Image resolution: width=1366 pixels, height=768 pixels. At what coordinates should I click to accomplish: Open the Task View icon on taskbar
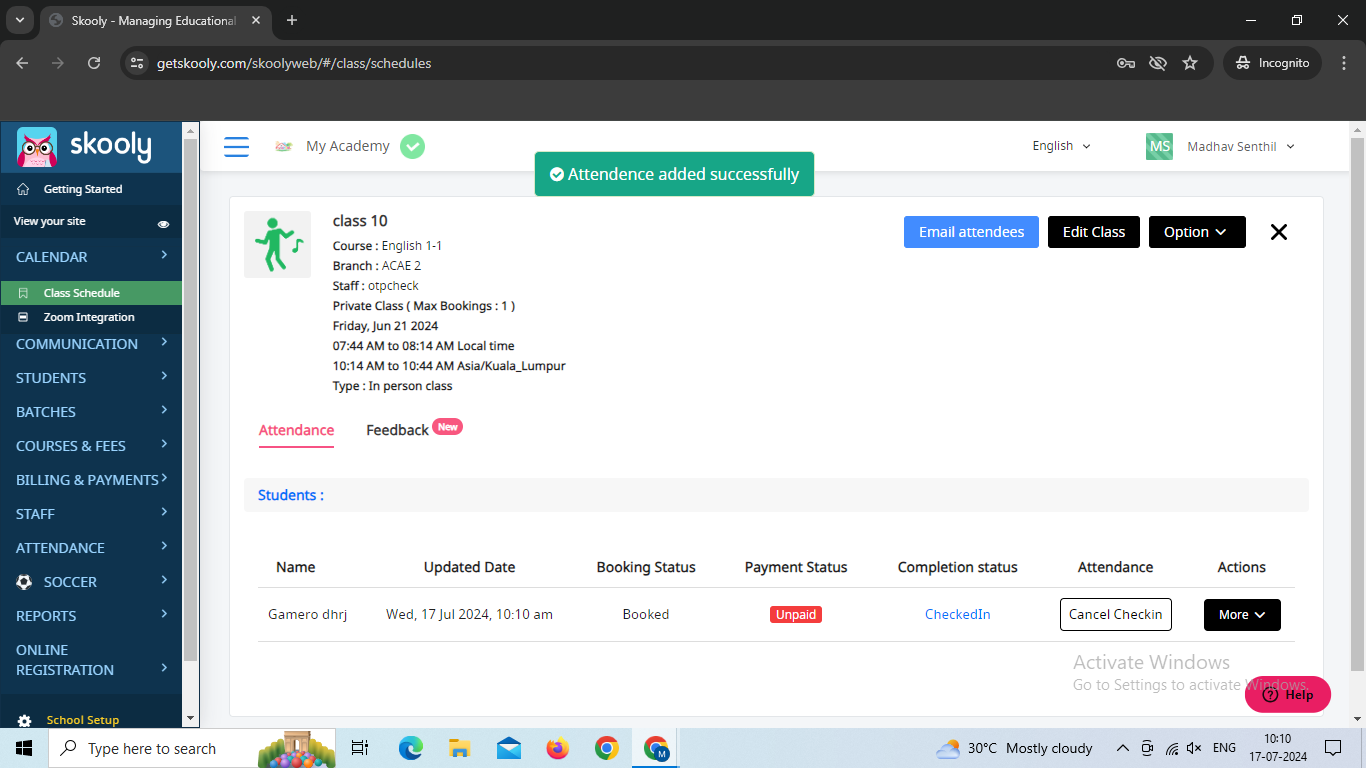tap(361, 748)
